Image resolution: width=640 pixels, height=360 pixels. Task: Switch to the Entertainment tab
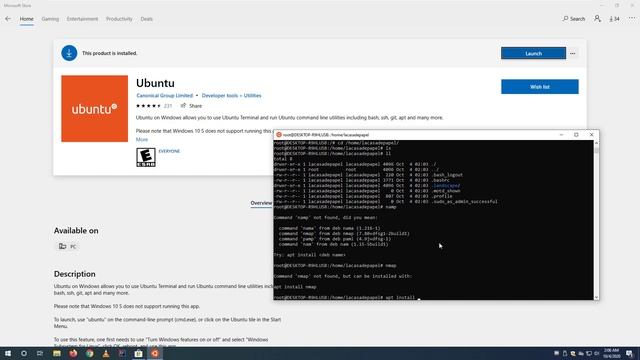82,19
